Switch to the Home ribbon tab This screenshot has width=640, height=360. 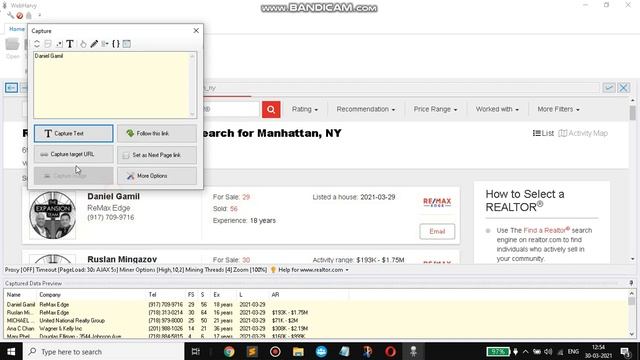tap(17, 29)
